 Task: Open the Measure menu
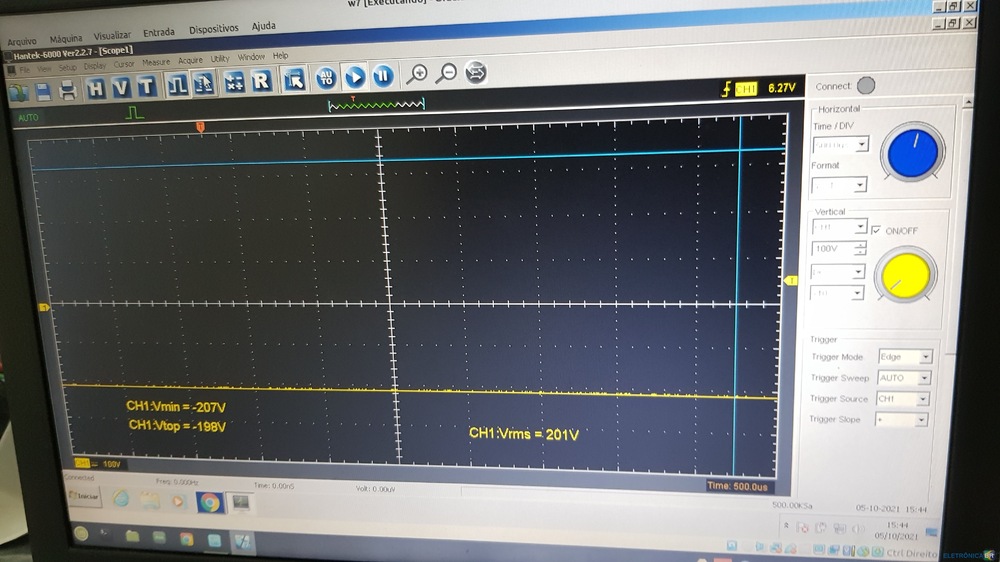(156, 62)
